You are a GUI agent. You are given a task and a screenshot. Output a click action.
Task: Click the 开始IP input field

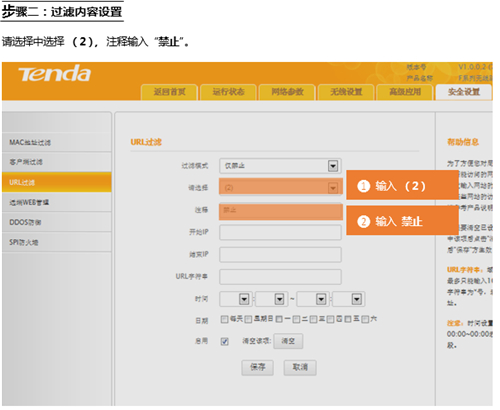point(280,232)
